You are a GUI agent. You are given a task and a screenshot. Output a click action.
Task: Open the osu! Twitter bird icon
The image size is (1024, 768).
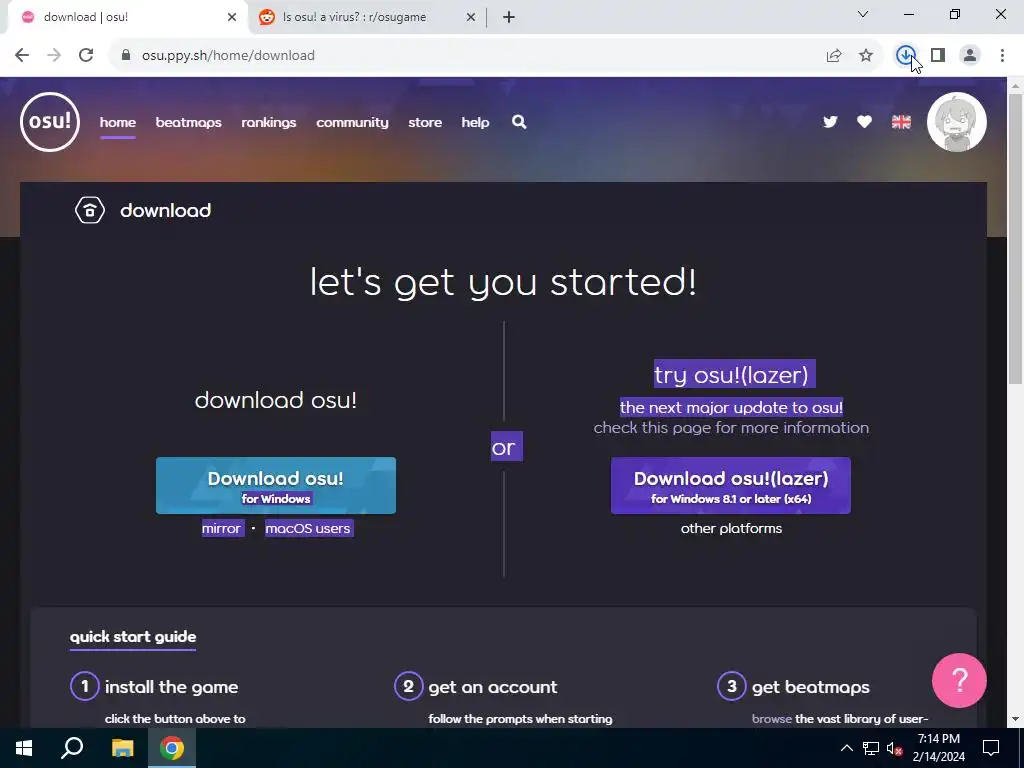pos(830,122)
